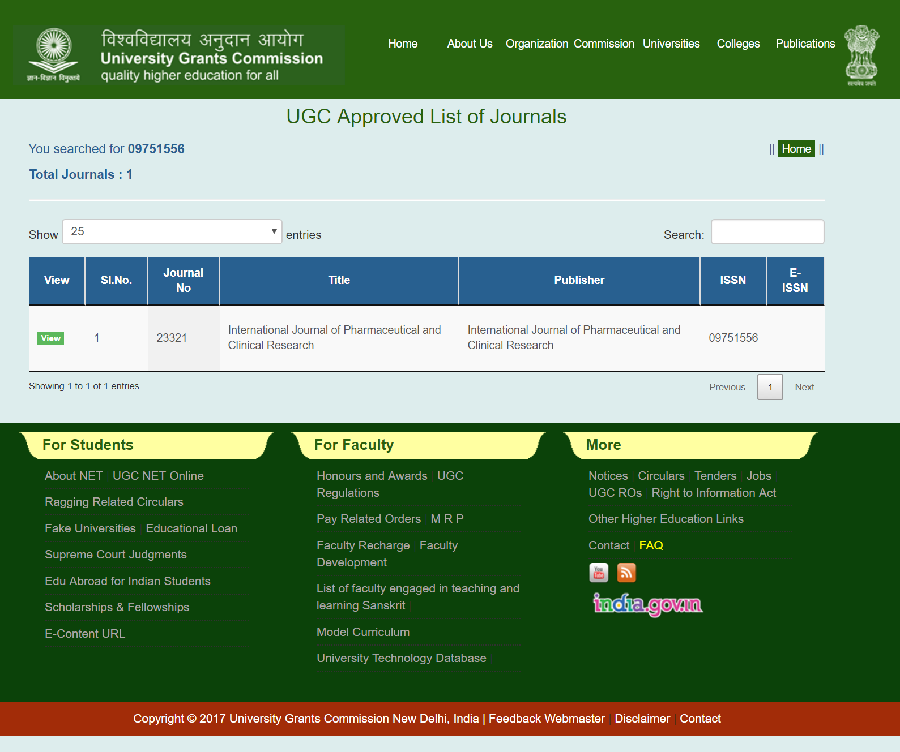Open Contact link in More section
Image resolution: width=900 pixels, height=752 pixels.
coord(608,545)
